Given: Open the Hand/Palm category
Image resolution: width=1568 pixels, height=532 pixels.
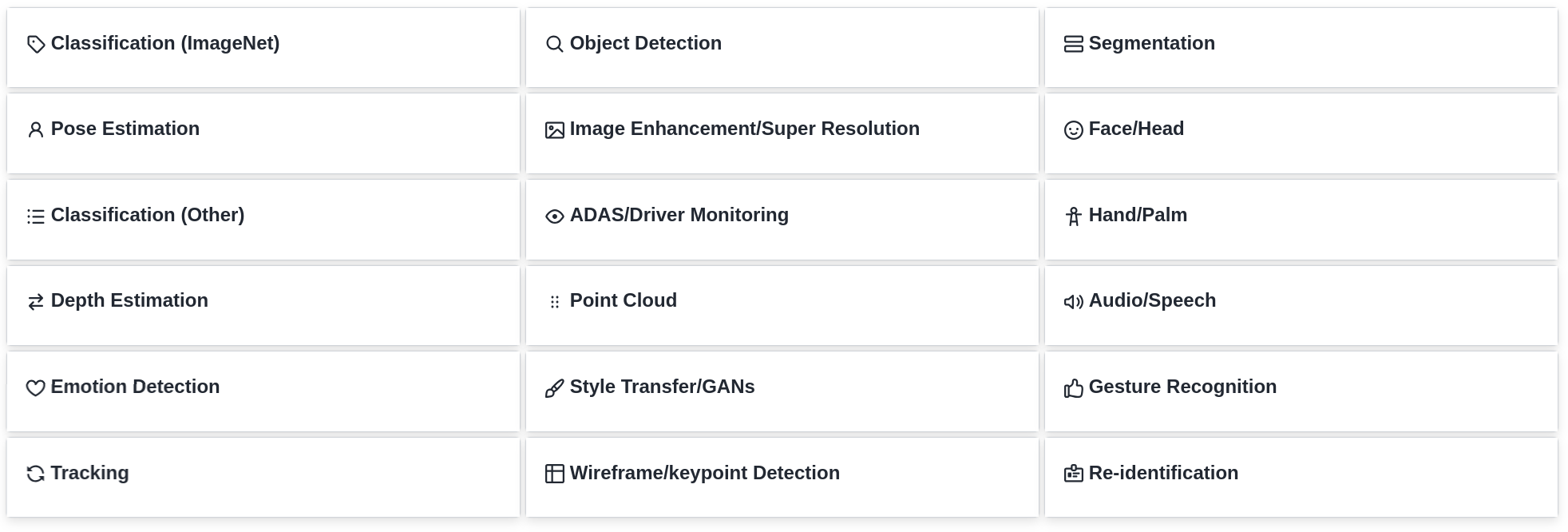Looking at the screenshot, I should tap(1137, 216).
